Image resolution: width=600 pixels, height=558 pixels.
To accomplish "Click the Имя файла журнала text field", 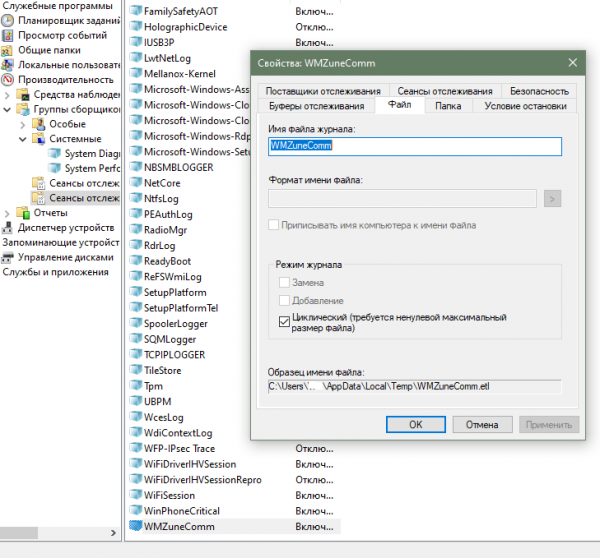I will [x=414, y=146].
